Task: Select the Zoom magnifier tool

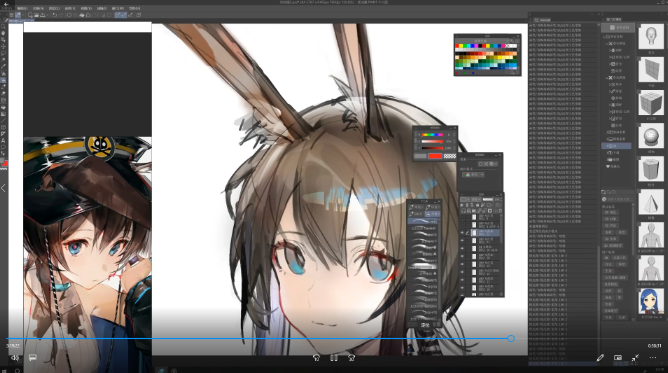Action: coord(3,26)
